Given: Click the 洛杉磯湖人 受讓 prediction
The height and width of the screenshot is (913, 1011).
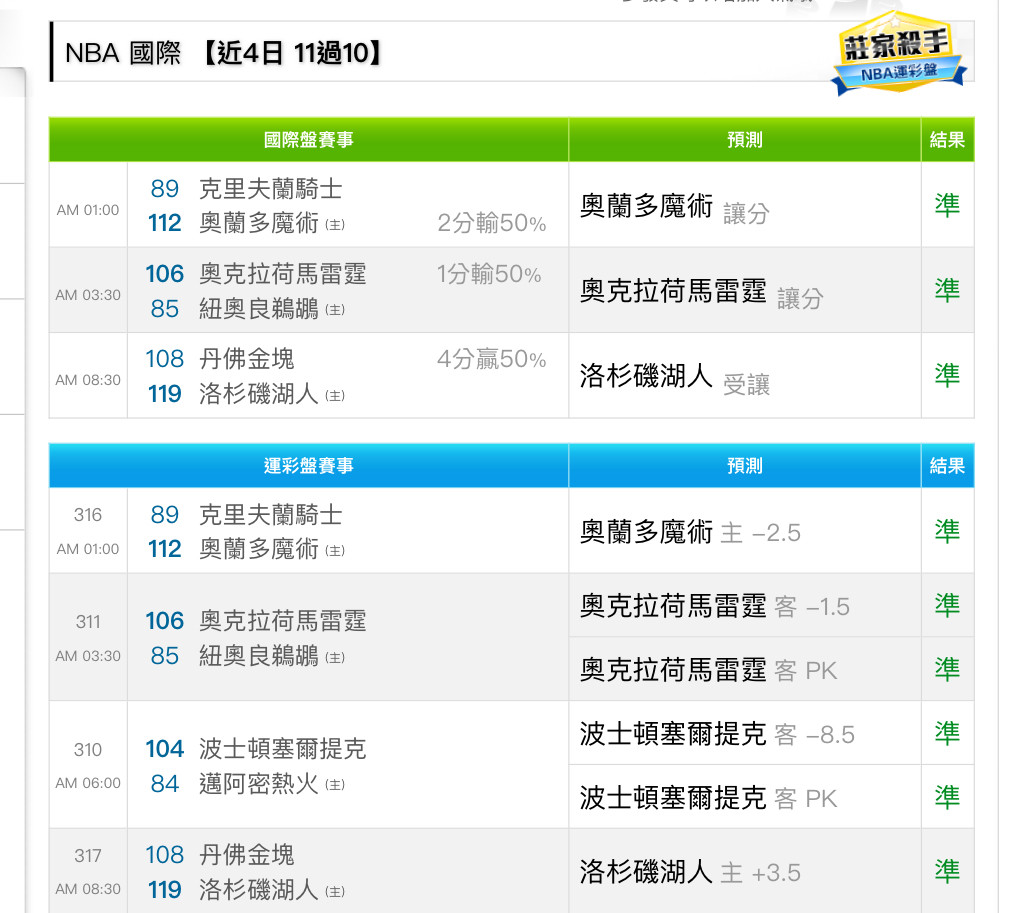Looking at the screenshot, I should click(x=674, y=377).
